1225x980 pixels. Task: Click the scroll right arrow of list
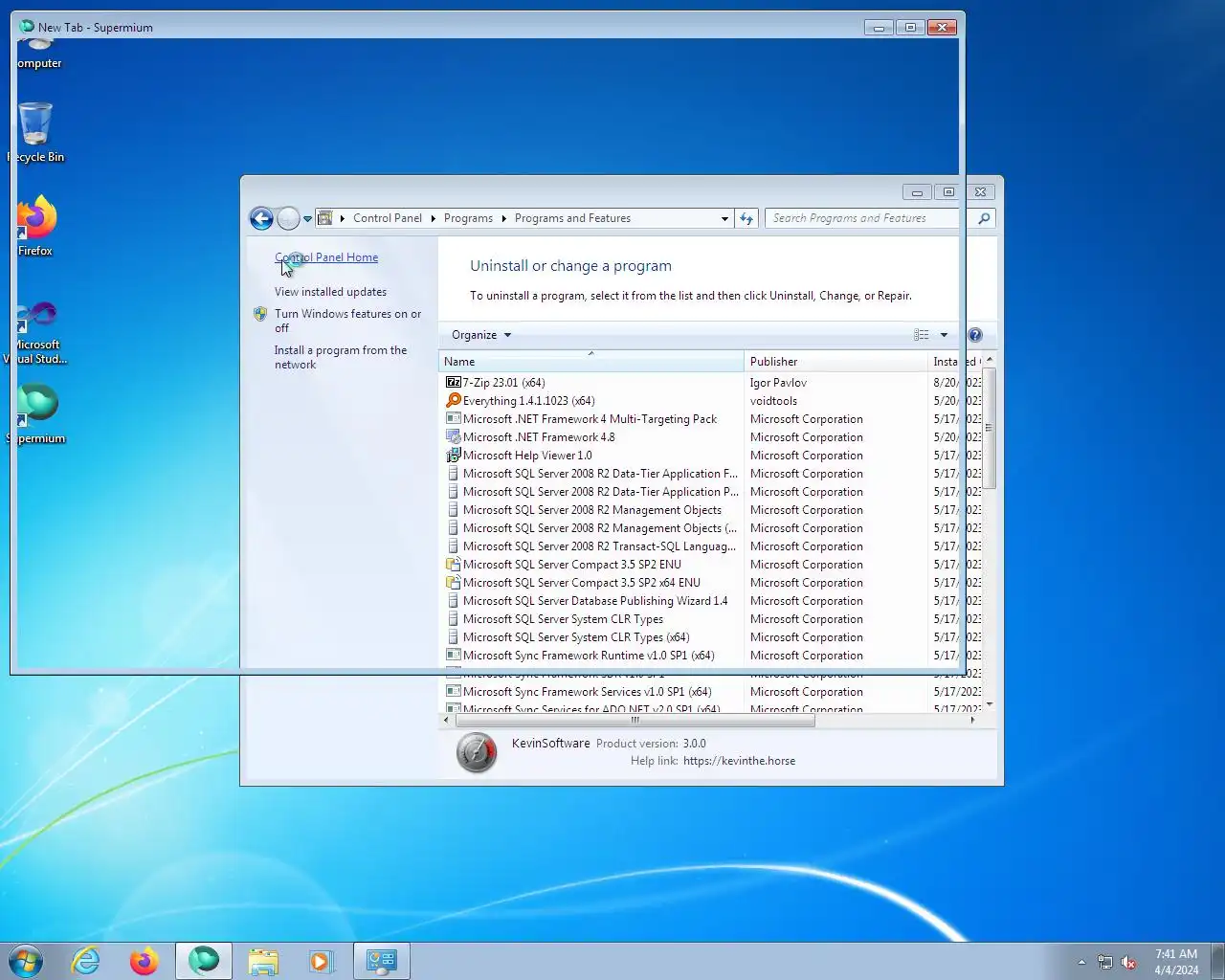pos(973,720)
